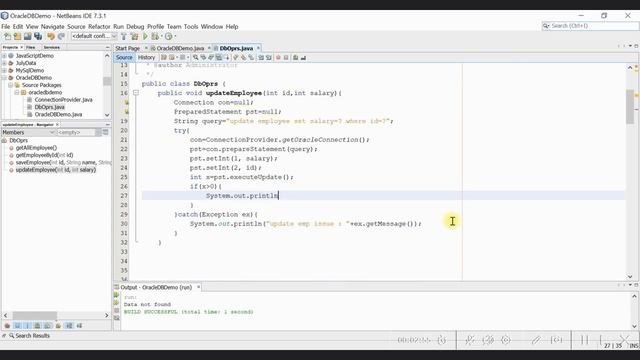Select getAllEmployee() in Navigator
The image size is (640, 360).
point(36,148)
